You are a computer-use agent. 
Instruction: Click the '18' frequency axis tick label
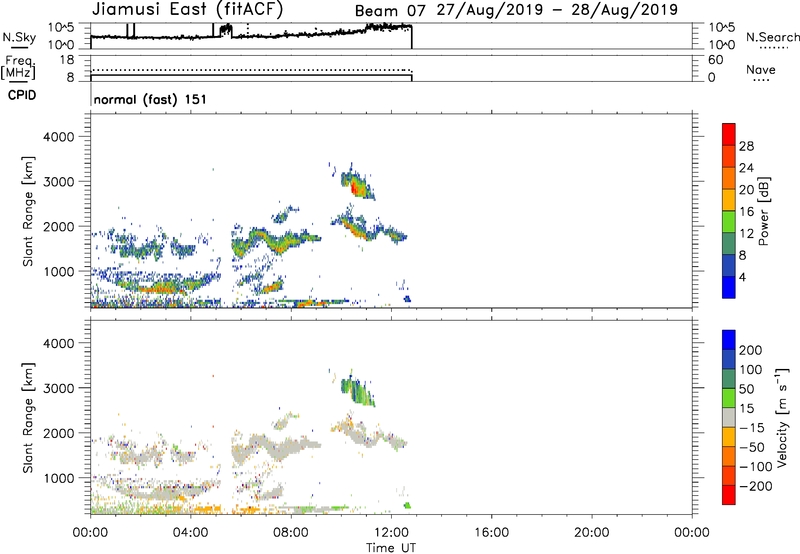(x=67, y=60)
